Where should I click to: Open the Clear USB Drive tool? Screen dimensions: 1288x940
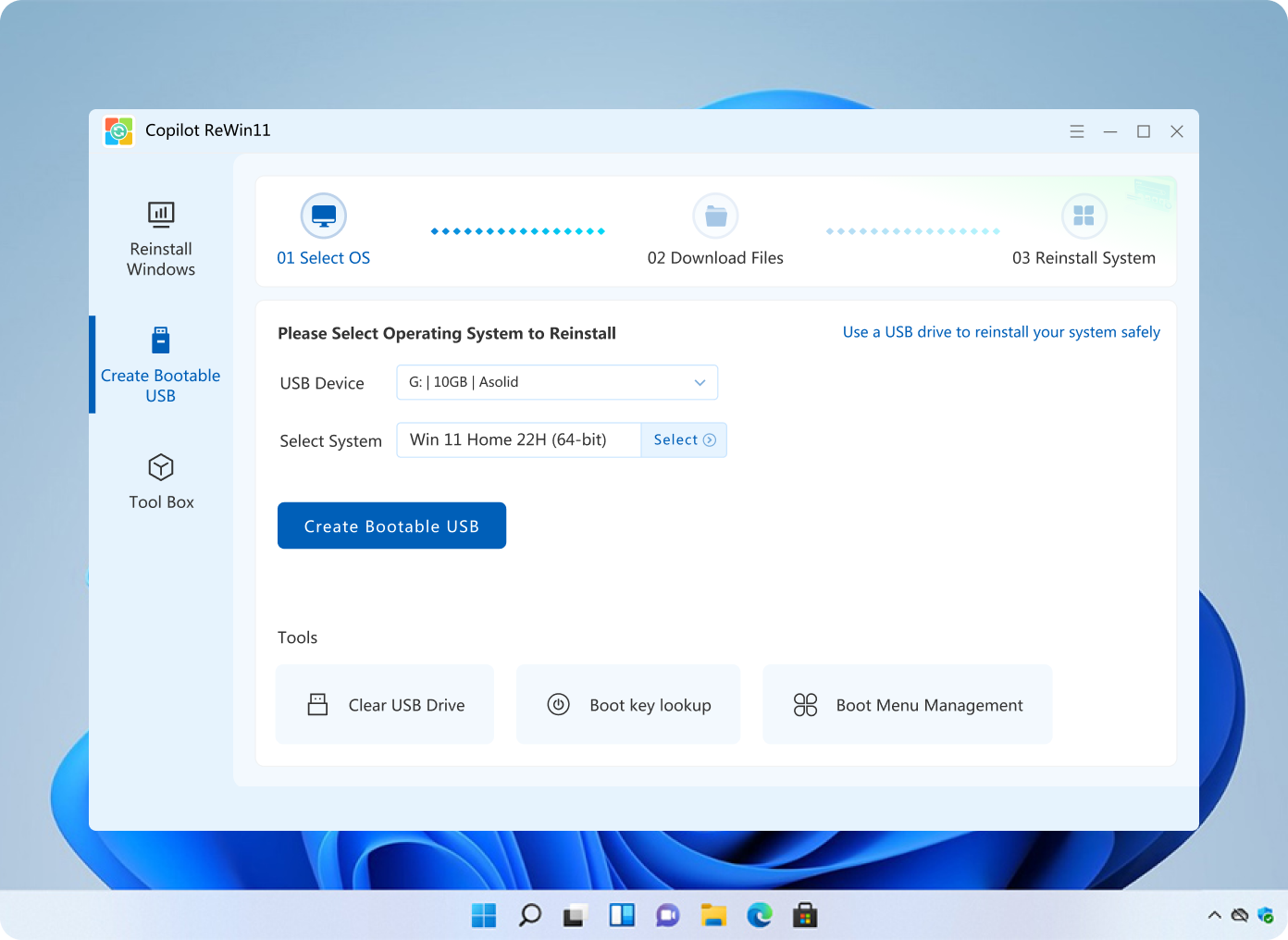[385, 705]
